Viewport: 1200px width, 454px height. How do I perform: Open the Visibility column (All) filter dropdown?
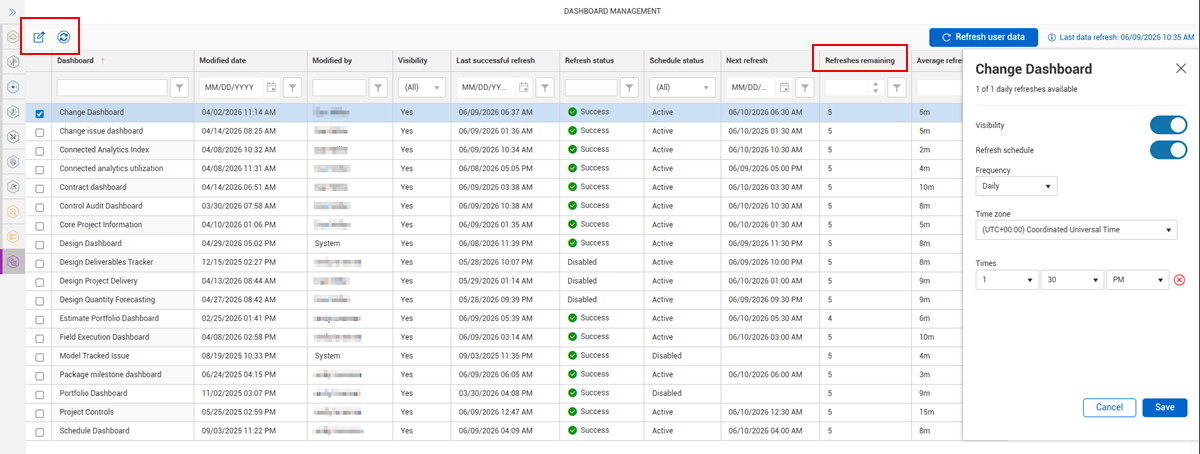[x=422, y=88]
